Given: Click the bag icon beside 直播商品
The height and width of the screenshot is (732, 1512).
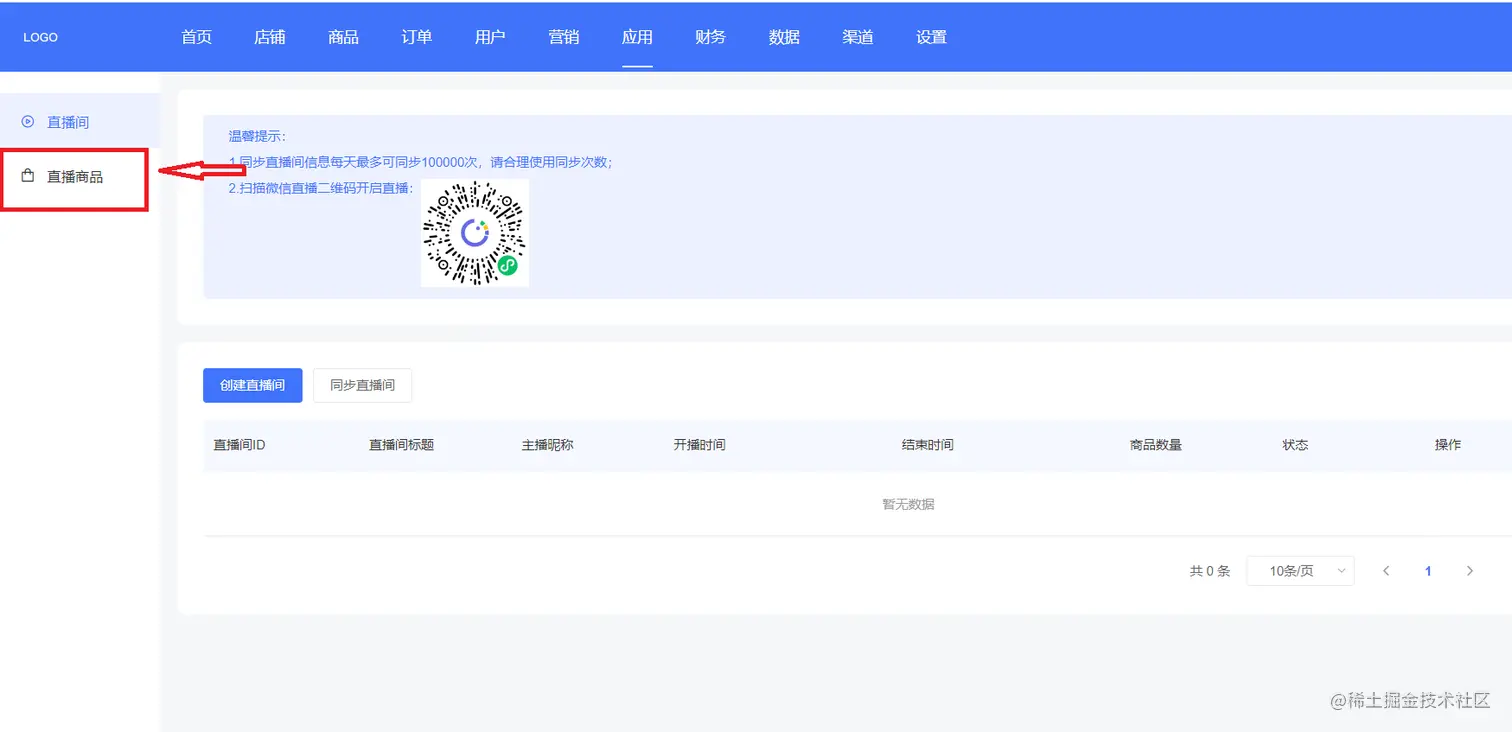Looking at the screenshot, I should click(x=28, y=176).
